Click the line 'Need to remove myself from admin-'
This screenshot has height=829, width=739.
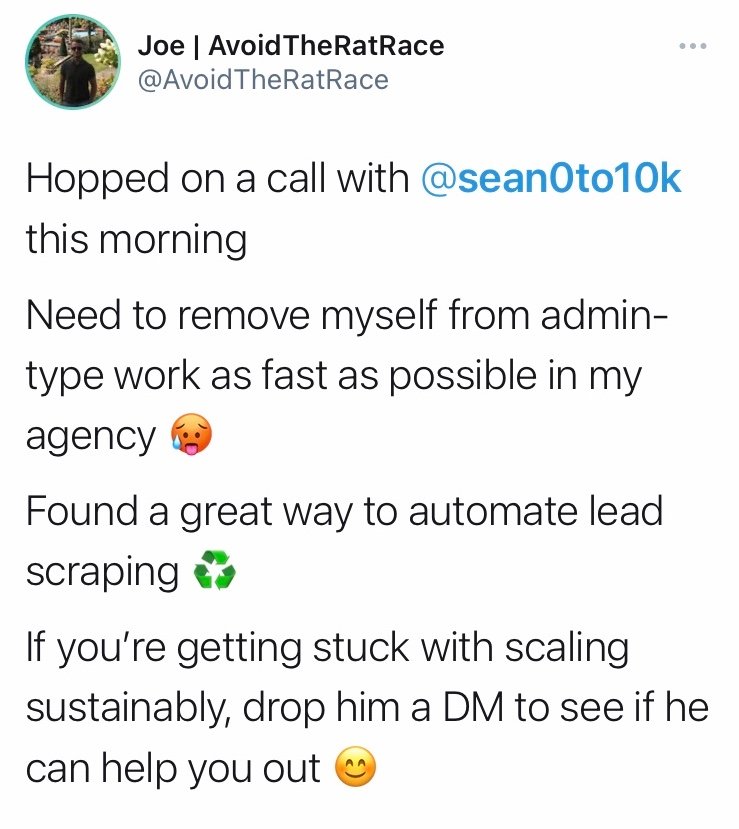pos(347,316)
